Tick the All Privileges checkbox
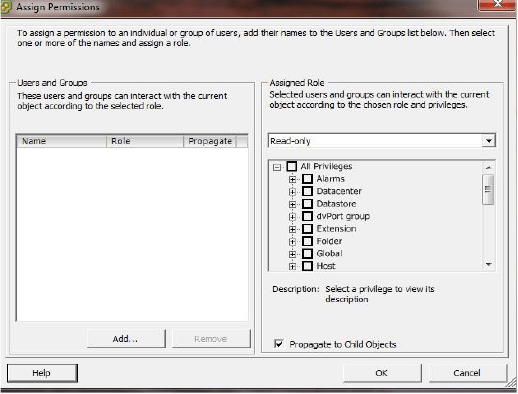The height and width of the screenshot is (394, 518). click(292, 166)
